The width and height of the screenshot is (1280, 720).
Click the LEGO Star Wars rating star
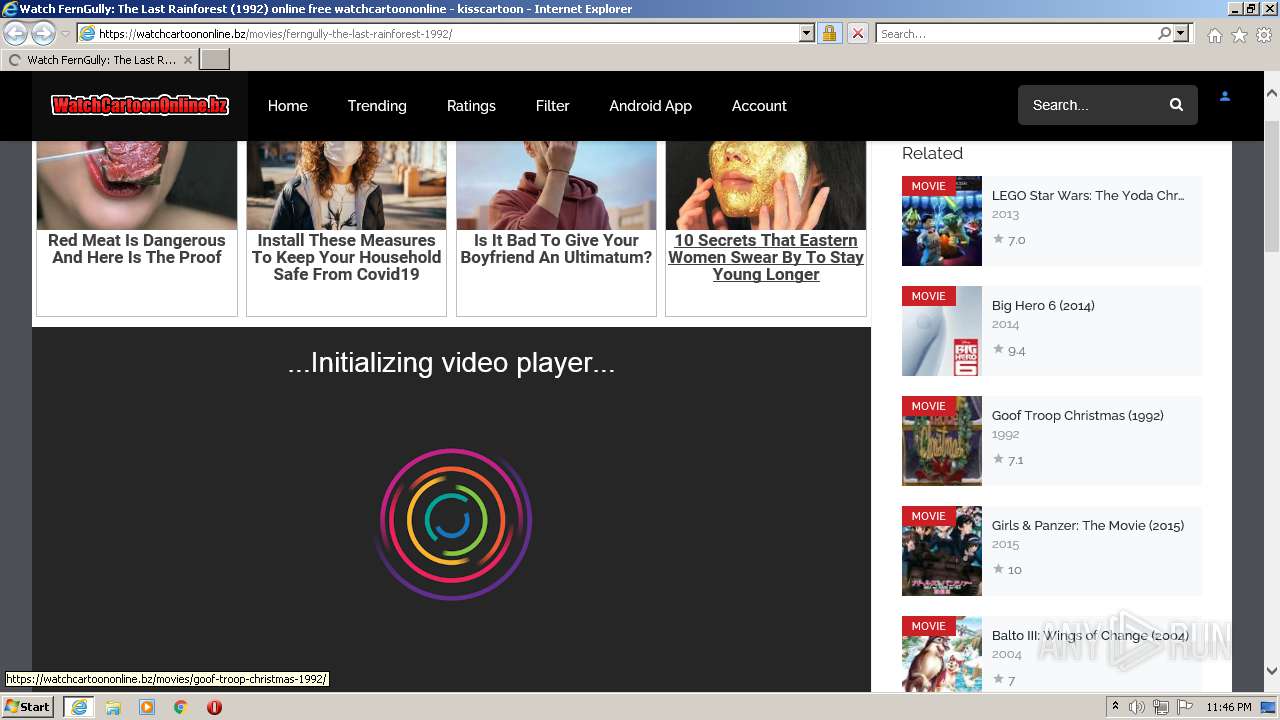[x=998, y=239]
